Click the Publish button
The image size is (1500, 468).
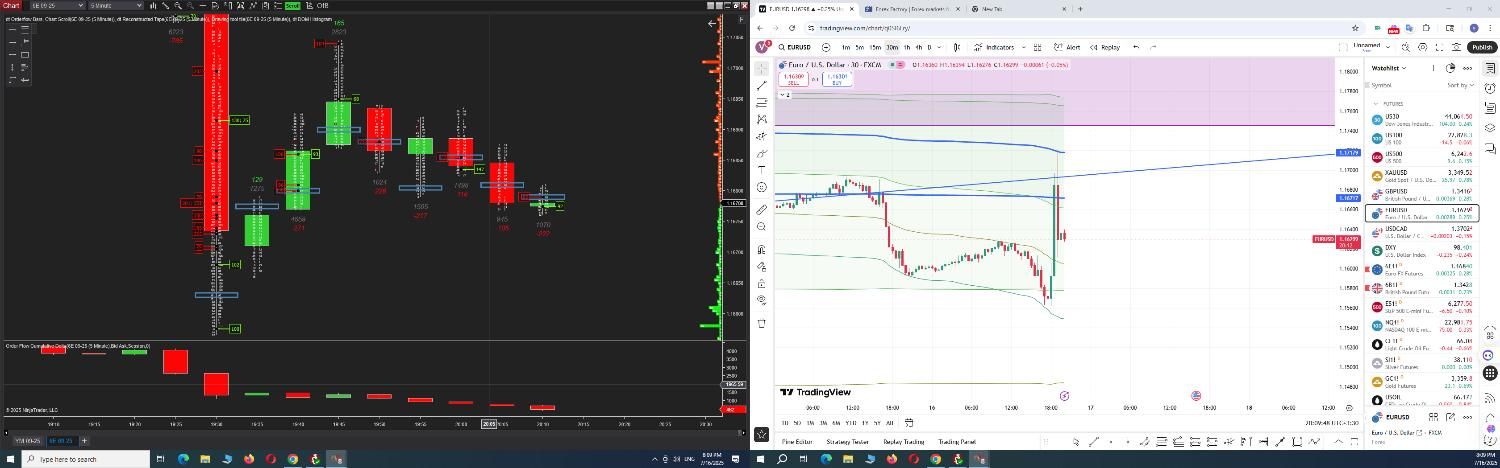(1482, 47)
